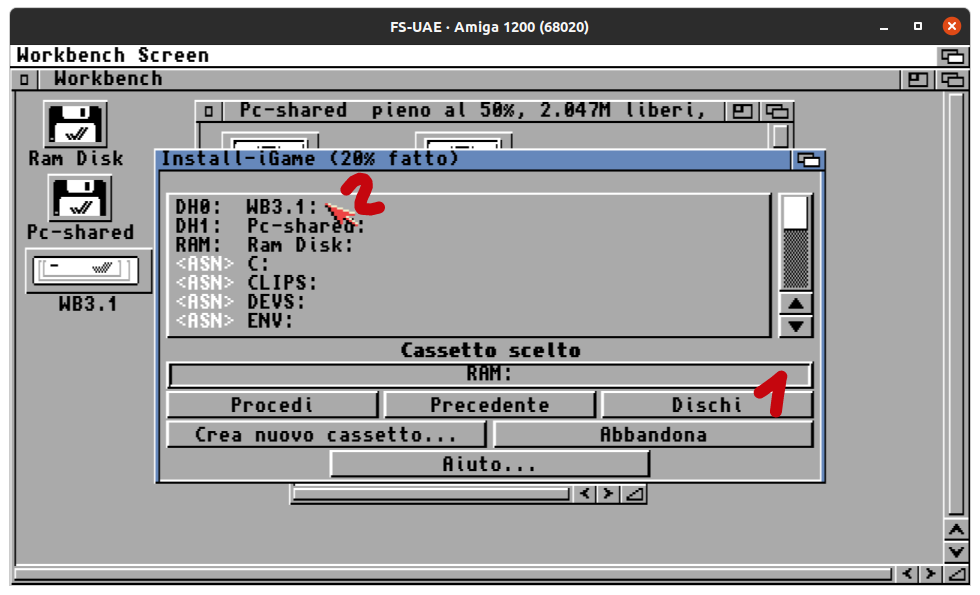Minimize the FS-UAE emulator window

pos(884,27)
